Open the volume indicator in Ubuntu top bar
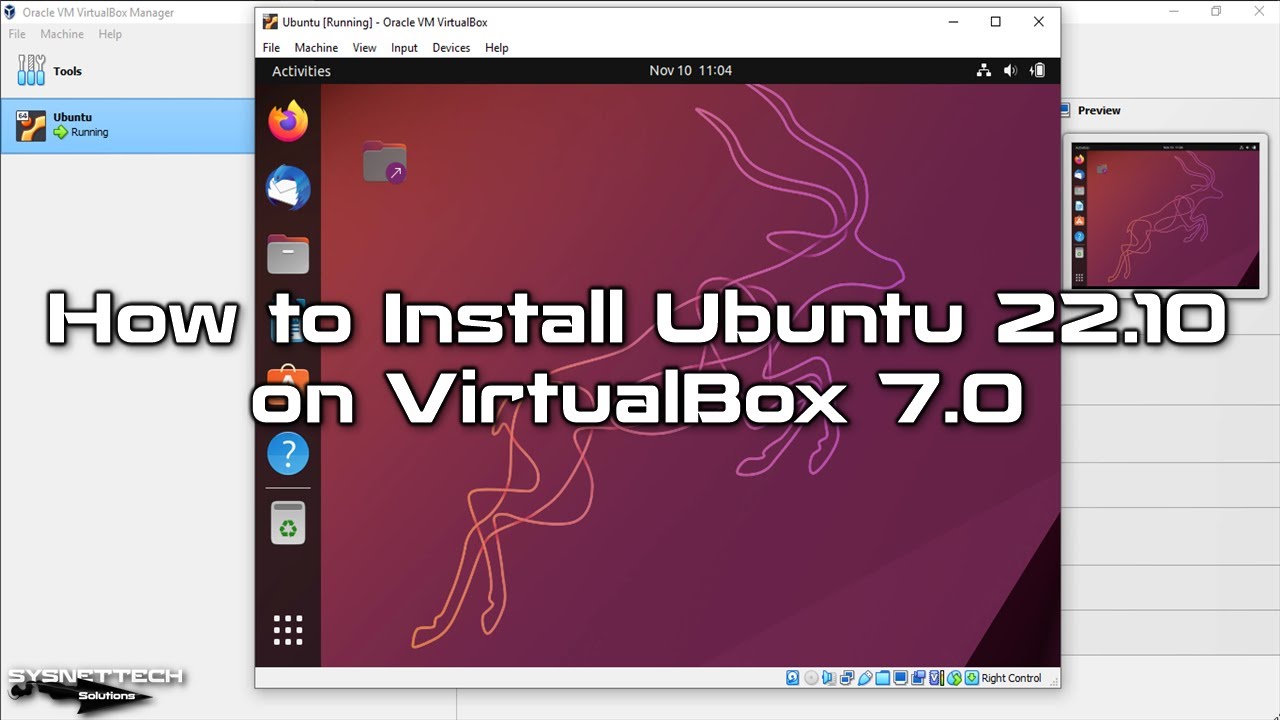 pos(1010,71)
